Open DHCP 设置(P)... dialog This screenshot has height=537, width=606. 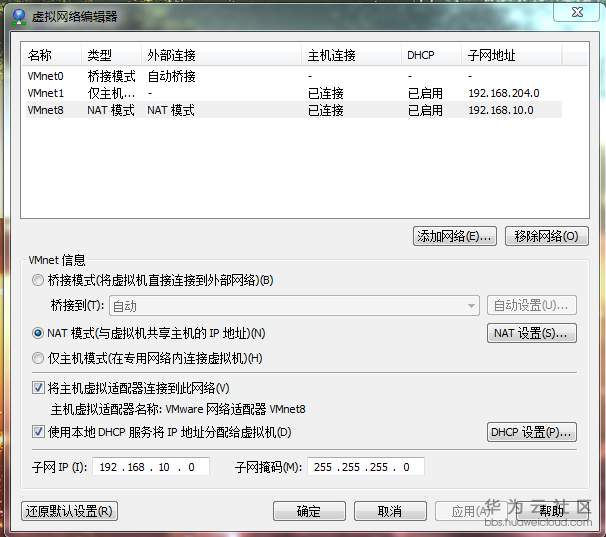531,432
